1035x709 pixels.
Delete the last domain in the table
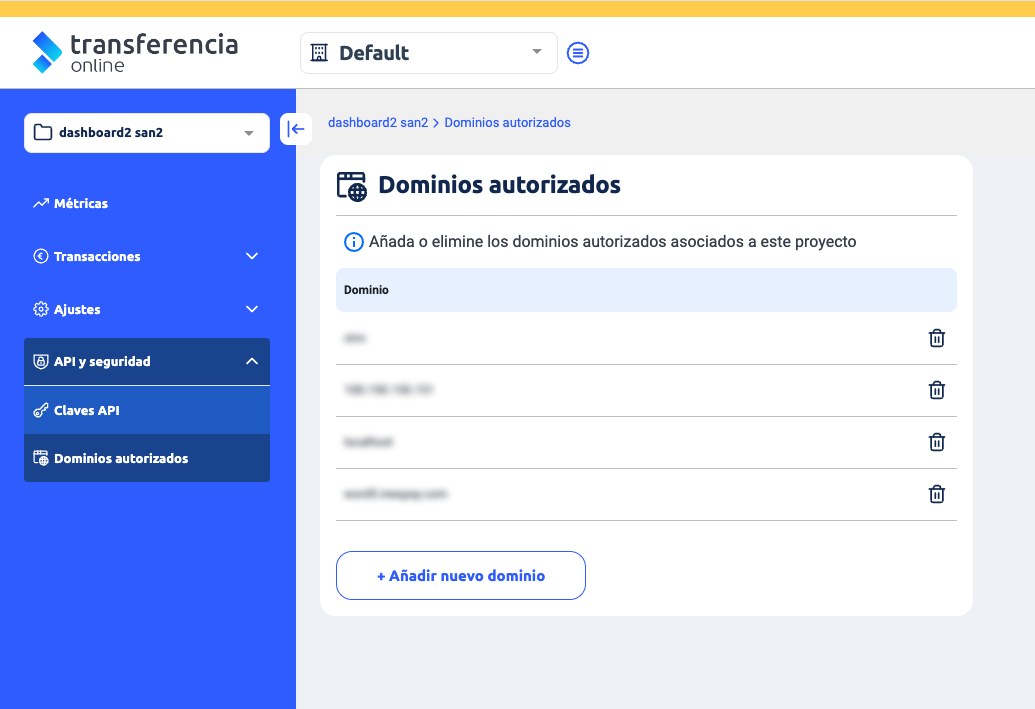[936, 494]
